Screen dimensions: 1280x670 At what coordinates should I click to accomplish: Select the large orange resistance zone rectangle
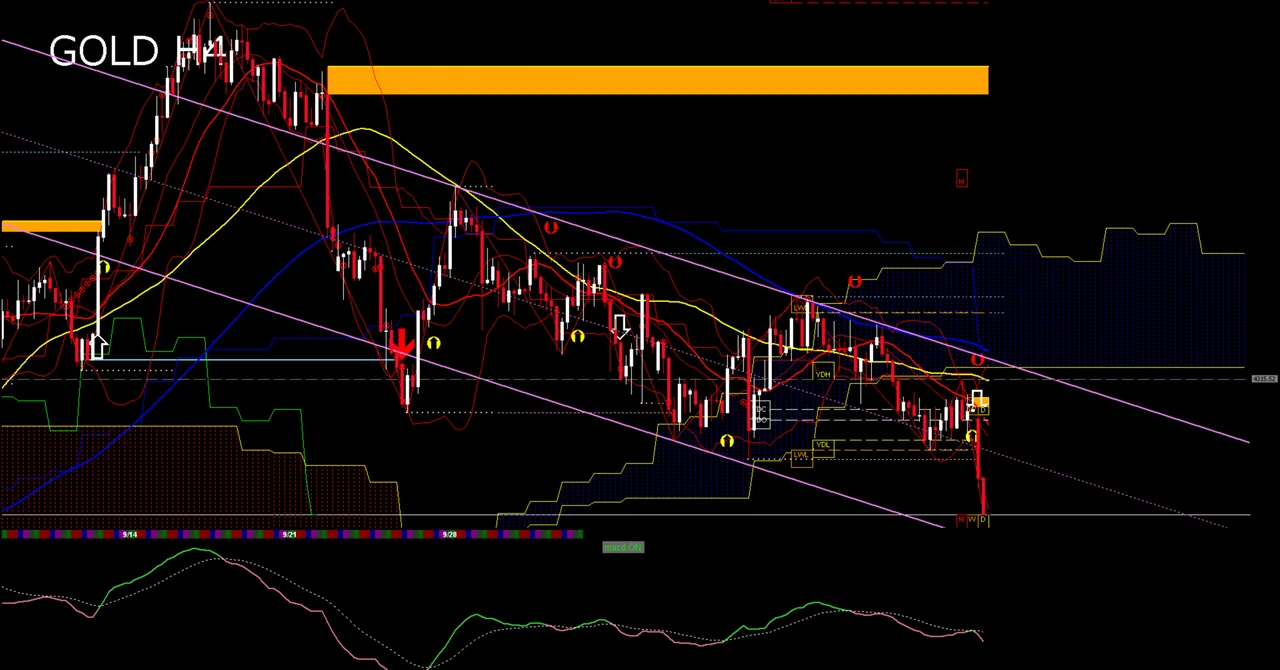pos(658,80)
